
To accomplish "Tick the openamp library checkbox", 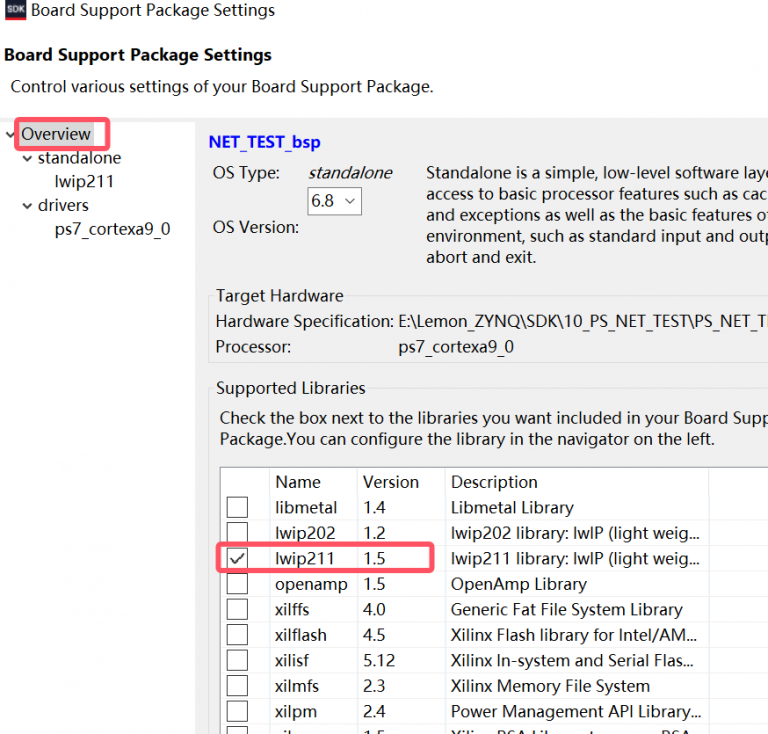I will tap(237, 584).
